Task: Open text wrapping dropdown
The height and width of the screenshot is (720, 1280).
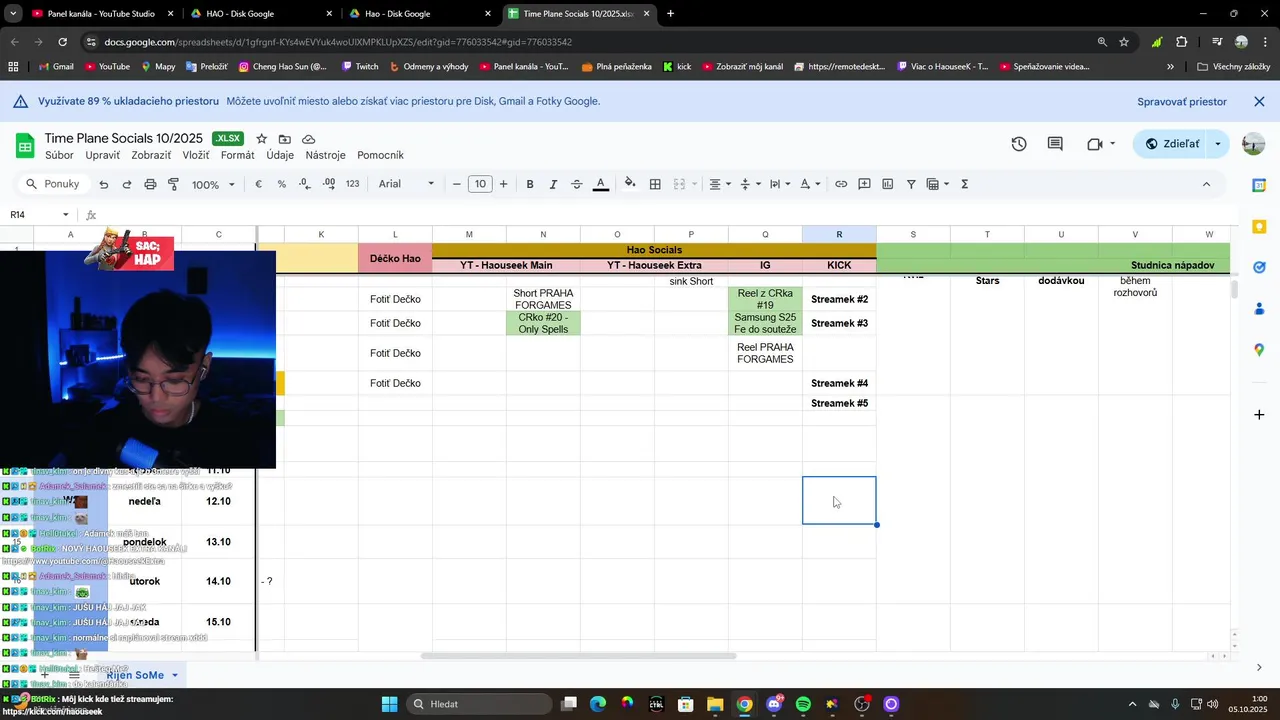Action: (779, 184)
